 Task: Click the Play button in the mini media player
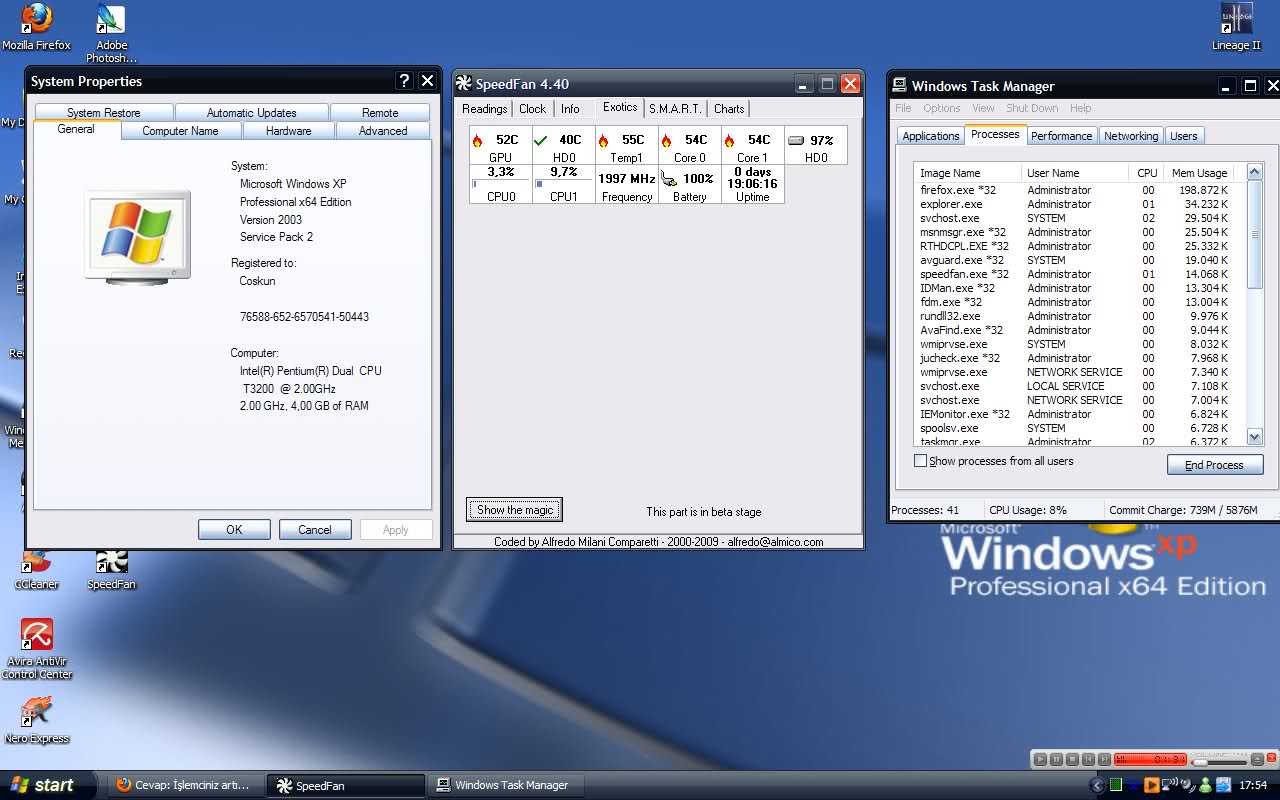pos(1040,759)
